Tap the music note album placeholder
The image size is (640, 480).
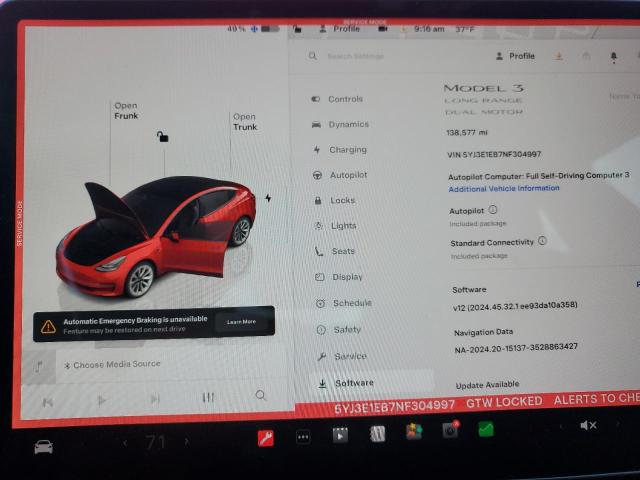pyautogui.click(x=39, y=367)
